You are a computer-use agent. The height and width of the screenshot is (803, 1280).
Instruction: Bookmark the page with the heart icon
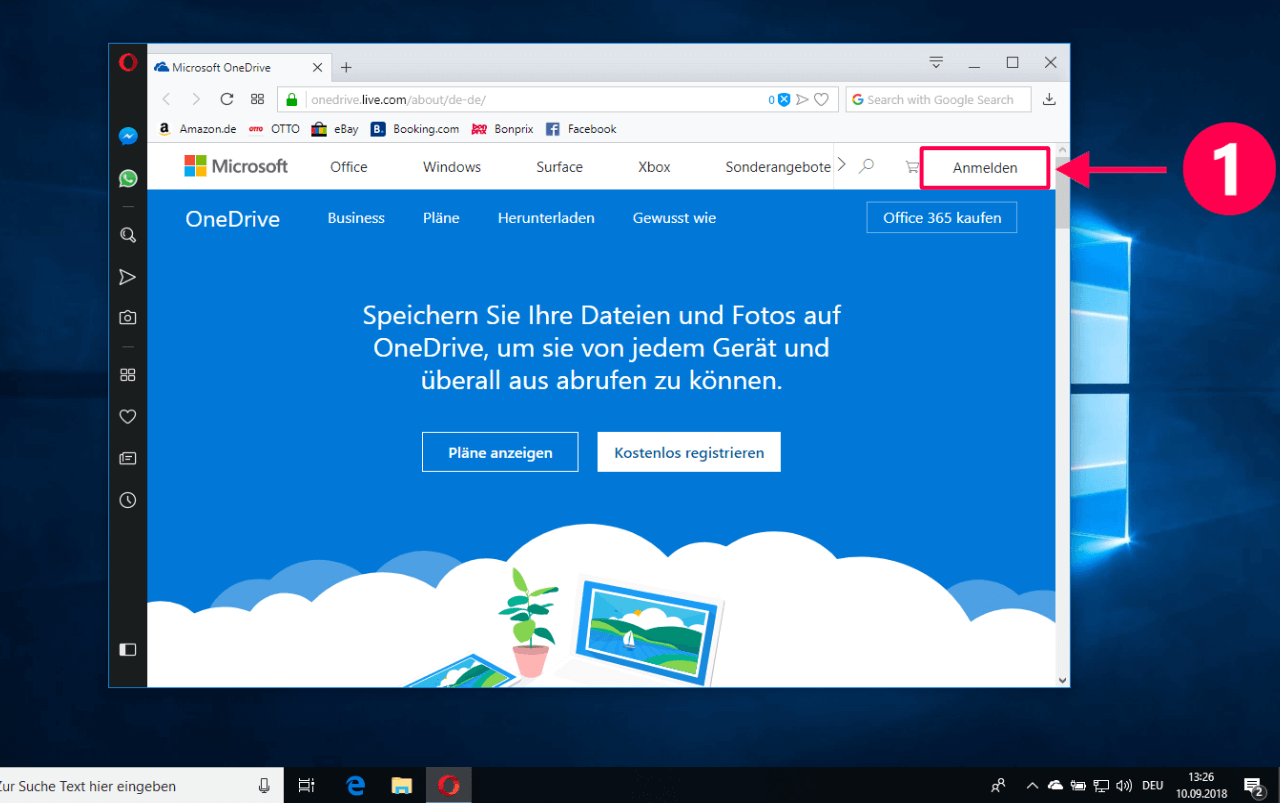[x=821, y=99]
